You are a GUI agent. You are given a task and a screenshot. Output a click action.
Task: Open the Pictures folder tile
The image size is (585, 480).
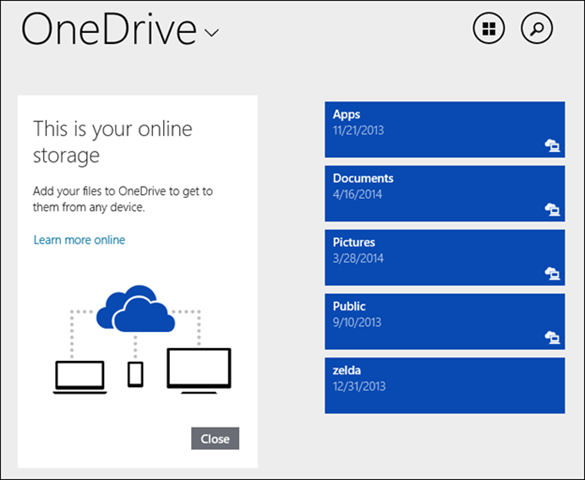[445, 258]
